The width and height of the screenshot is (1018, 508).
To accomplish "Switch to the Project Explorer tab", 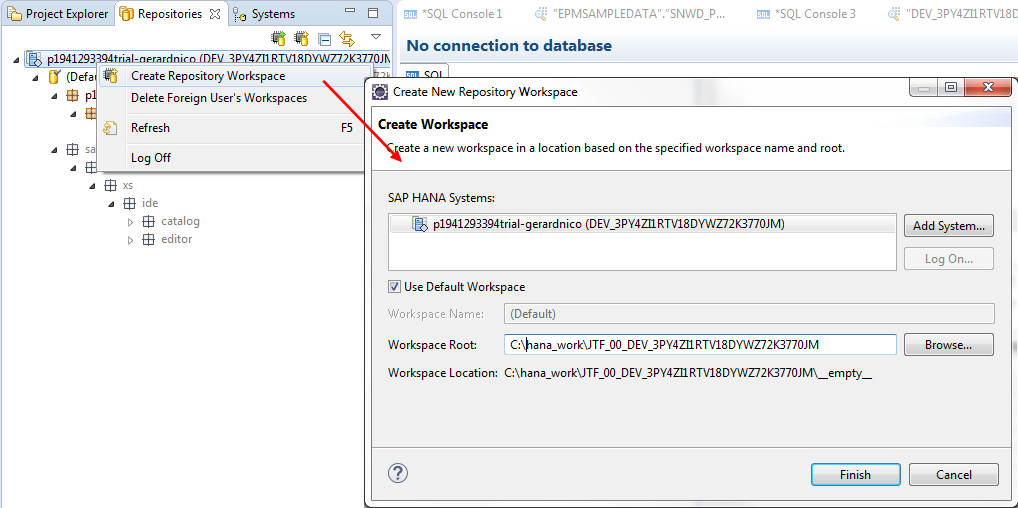I will tap(58, 14).
